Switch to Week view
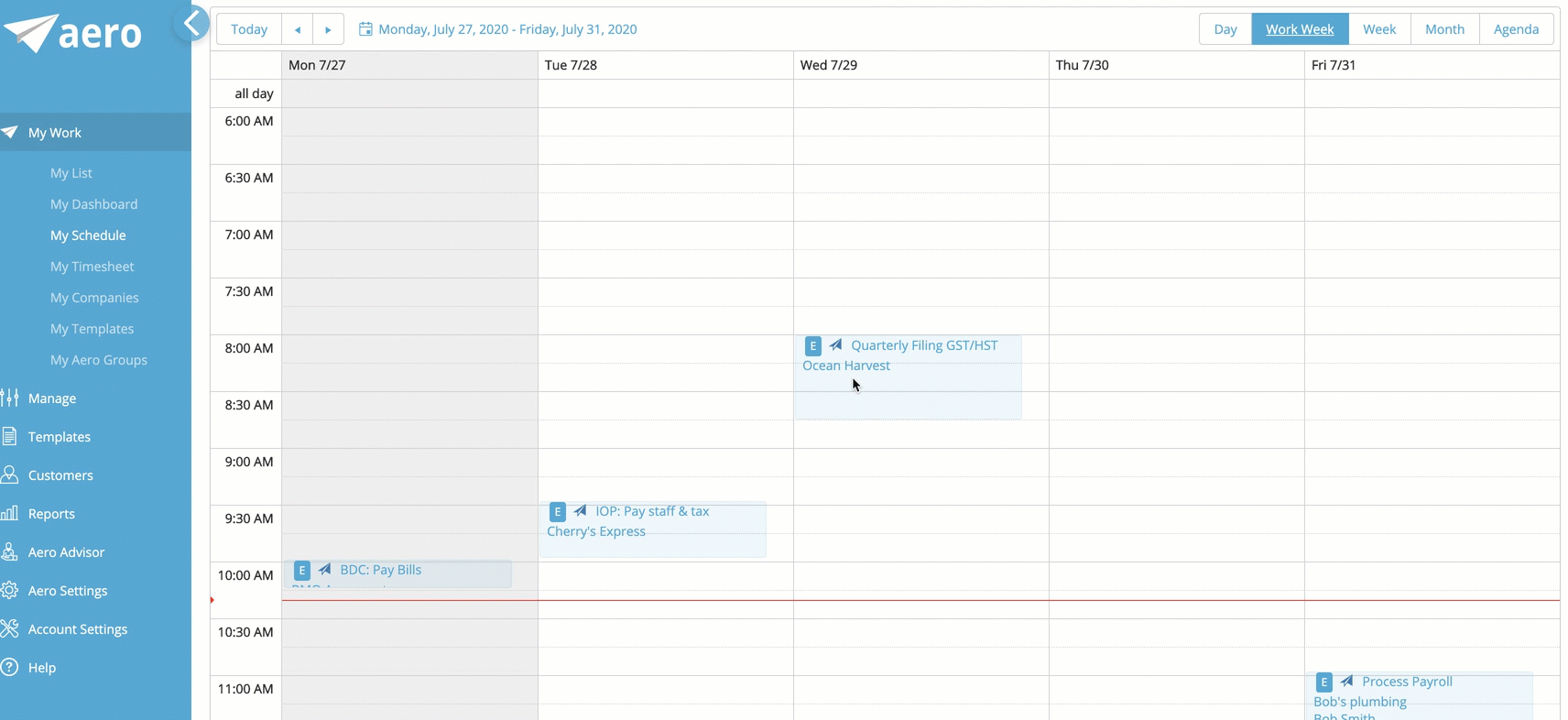The height and width of the screenshot is (720, 1568). point(1379,29)
